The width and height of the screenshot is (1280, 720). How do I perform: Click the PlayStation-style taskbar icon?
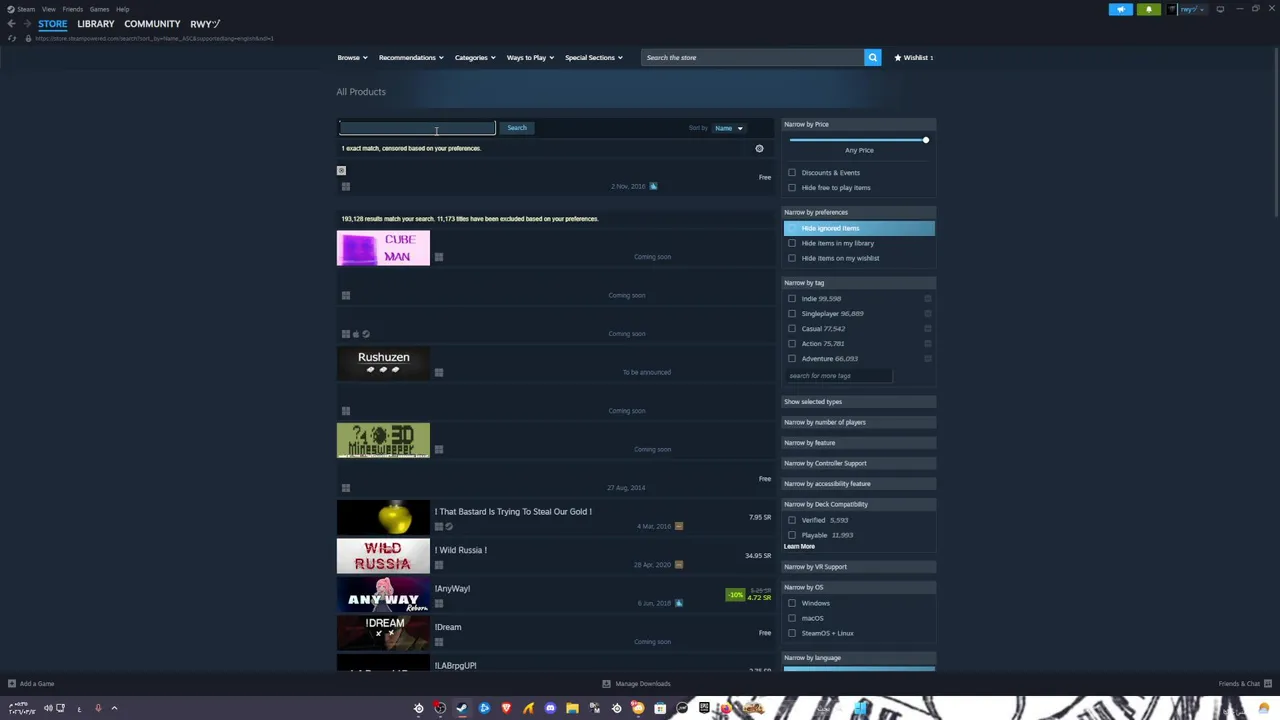tap(484, 708)
